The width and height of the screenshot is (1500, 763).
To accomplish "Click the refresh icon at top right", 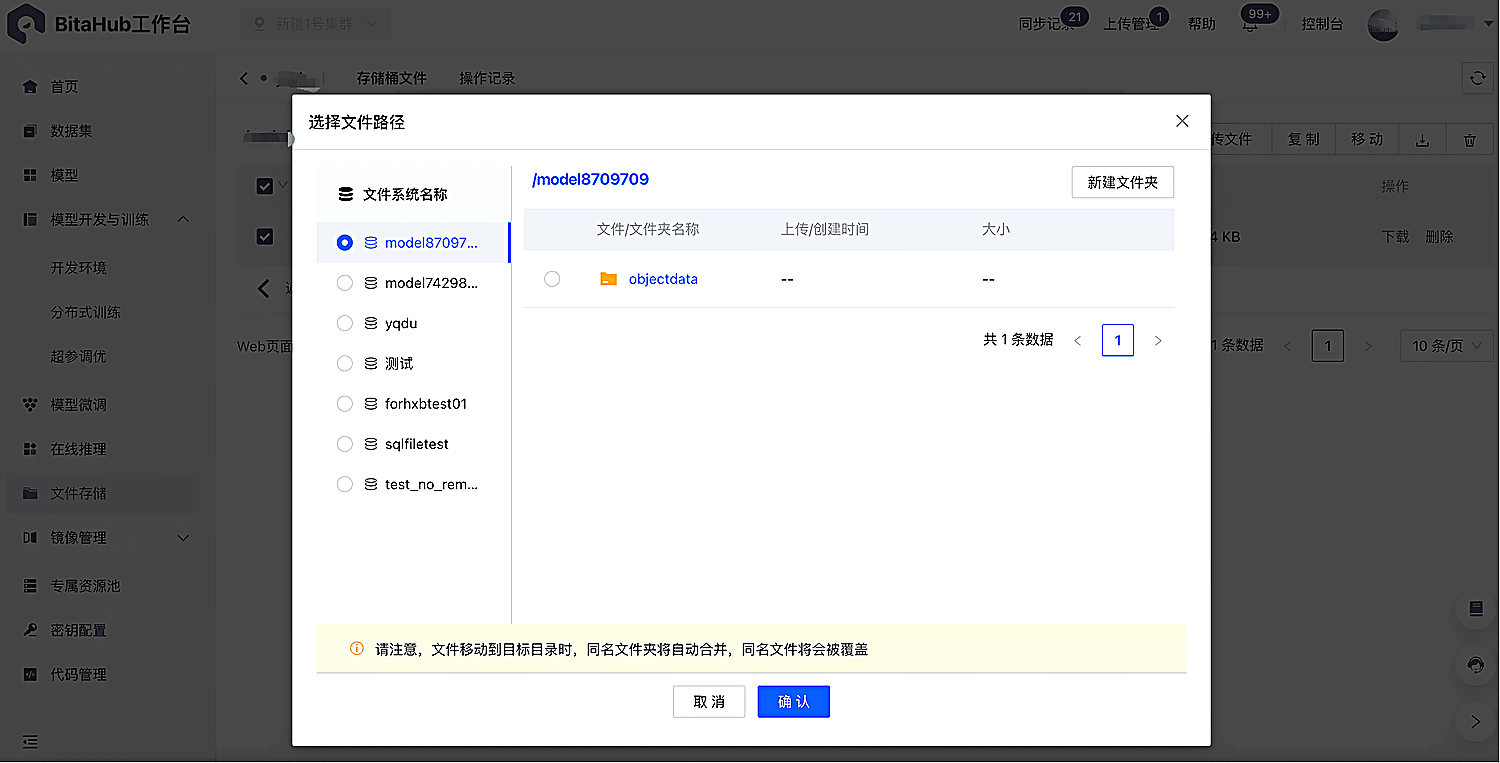I will [x=1477, y=79].
